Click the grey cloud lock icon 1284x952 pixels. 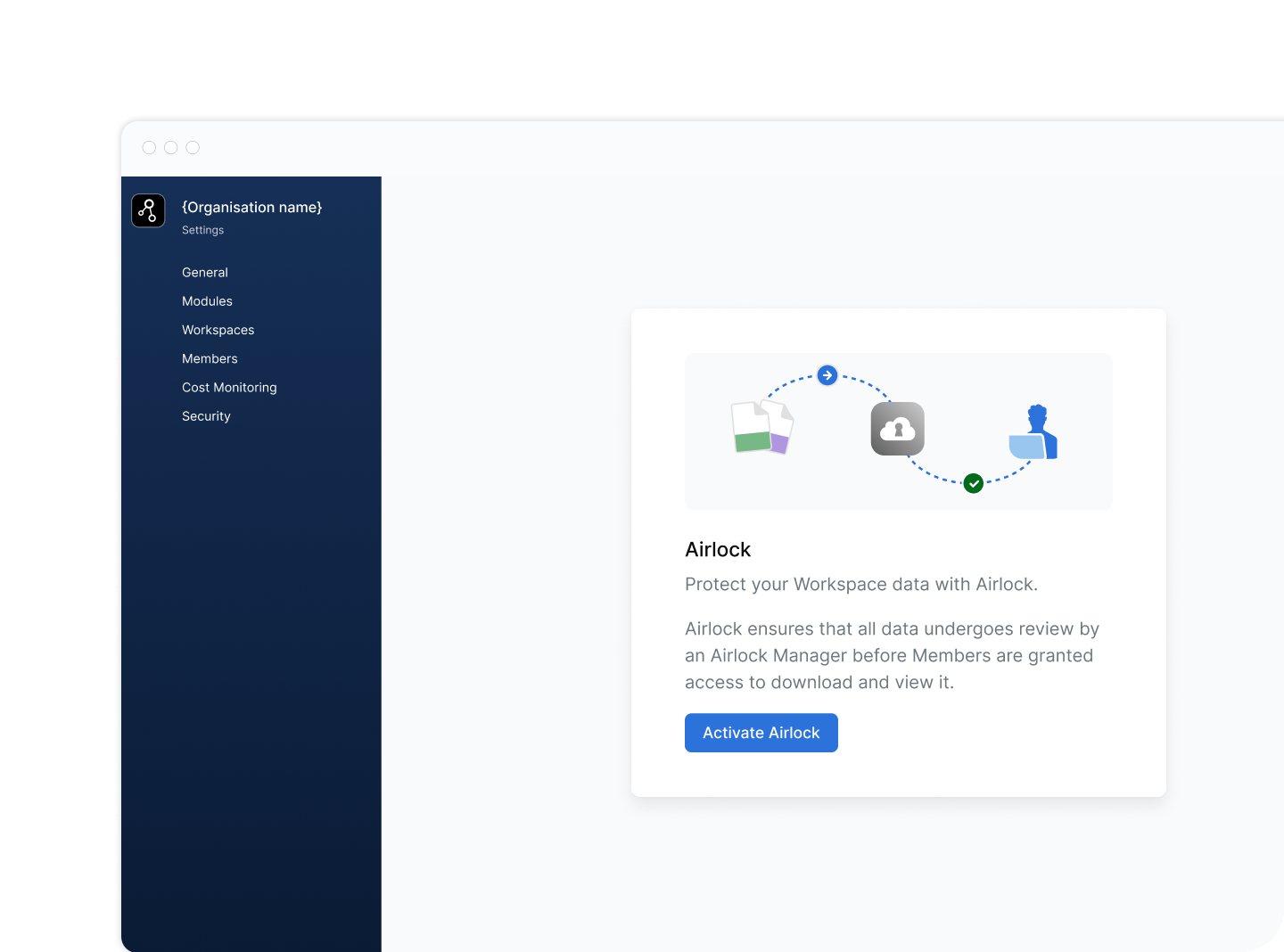click(897, 429)
